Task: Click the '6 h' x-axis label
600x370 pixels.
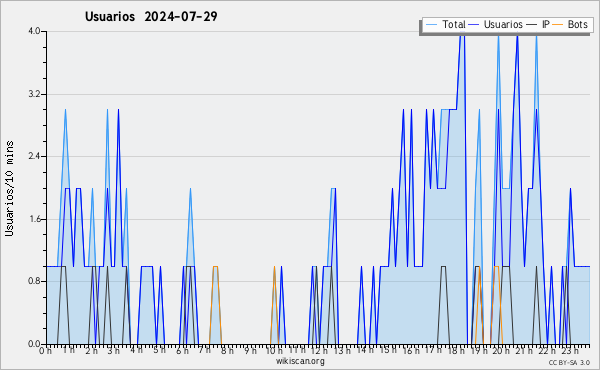Action: click(x=182, y=350)
